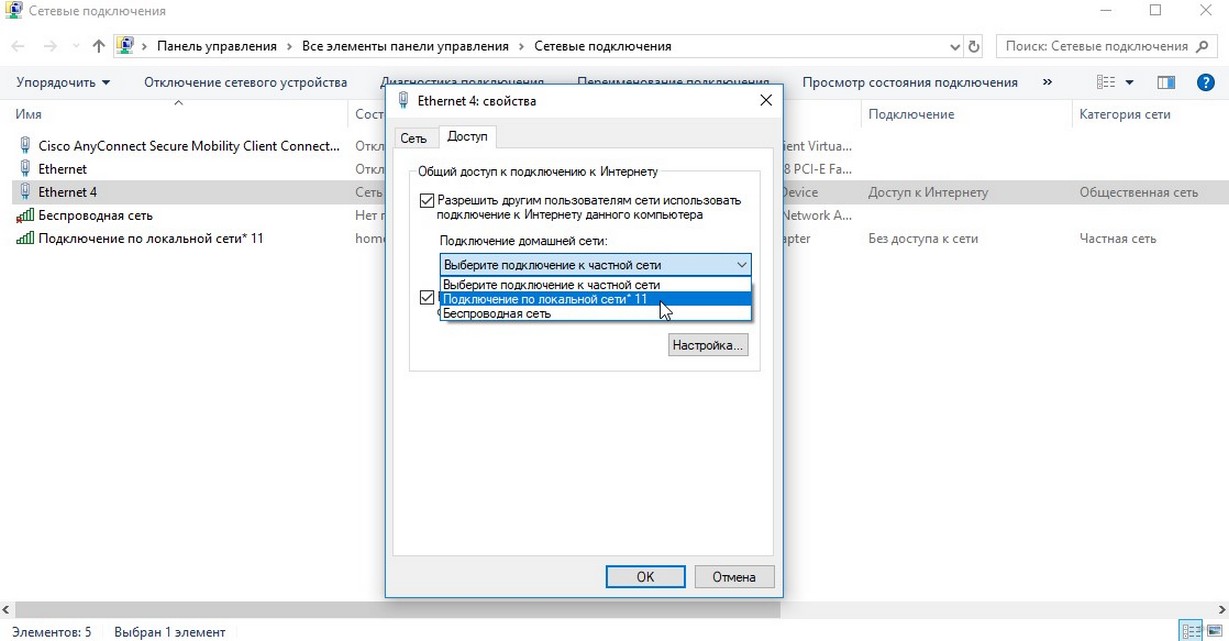This screenshot has height=641, width=1229.
Task: Toggle allow other users to share internet
Action: 427,201
